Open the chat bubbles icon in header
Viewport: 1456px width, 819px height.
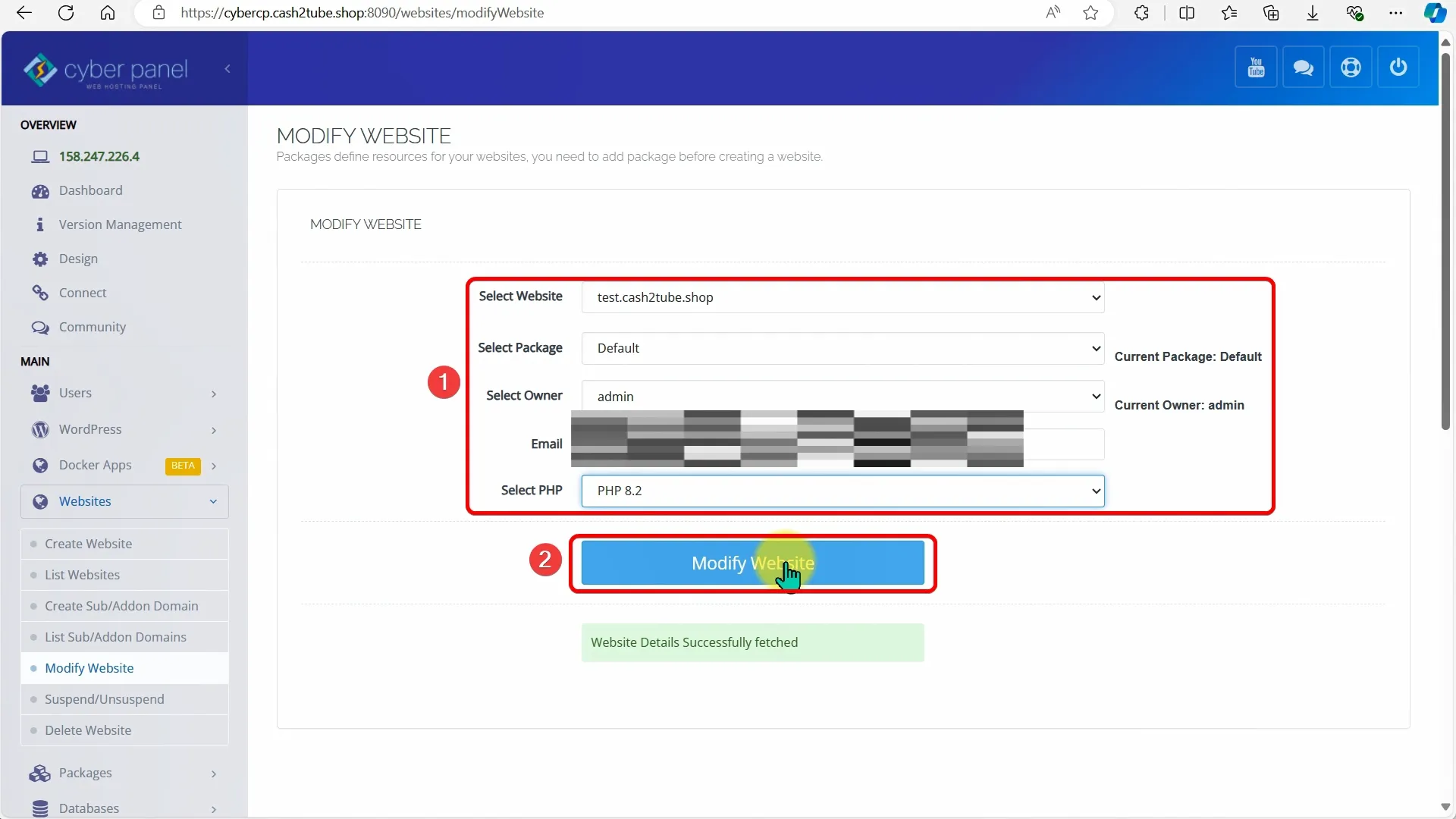[x=1303, y=67]
